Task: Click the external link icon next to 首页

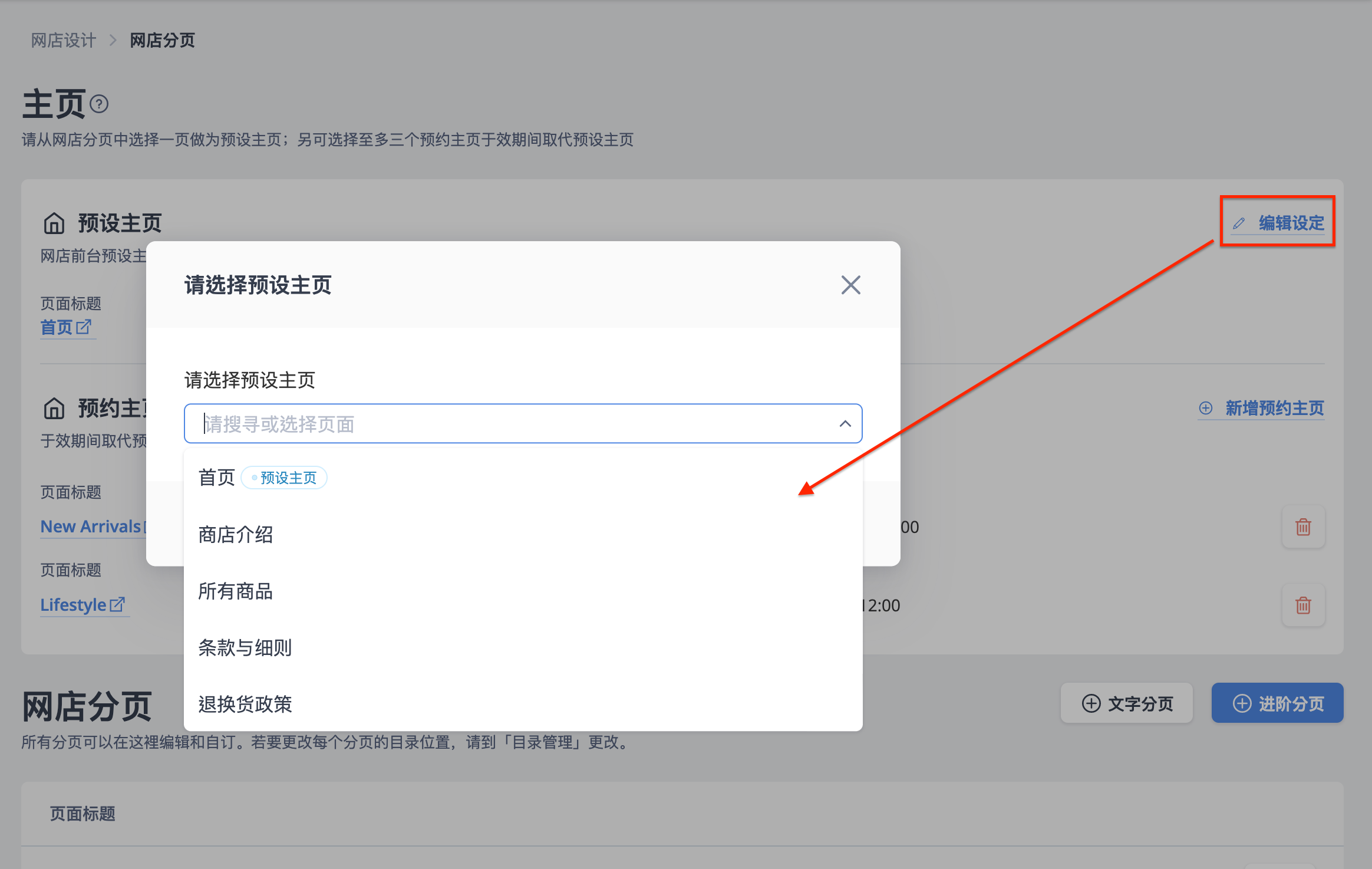Action: point(84,327)
